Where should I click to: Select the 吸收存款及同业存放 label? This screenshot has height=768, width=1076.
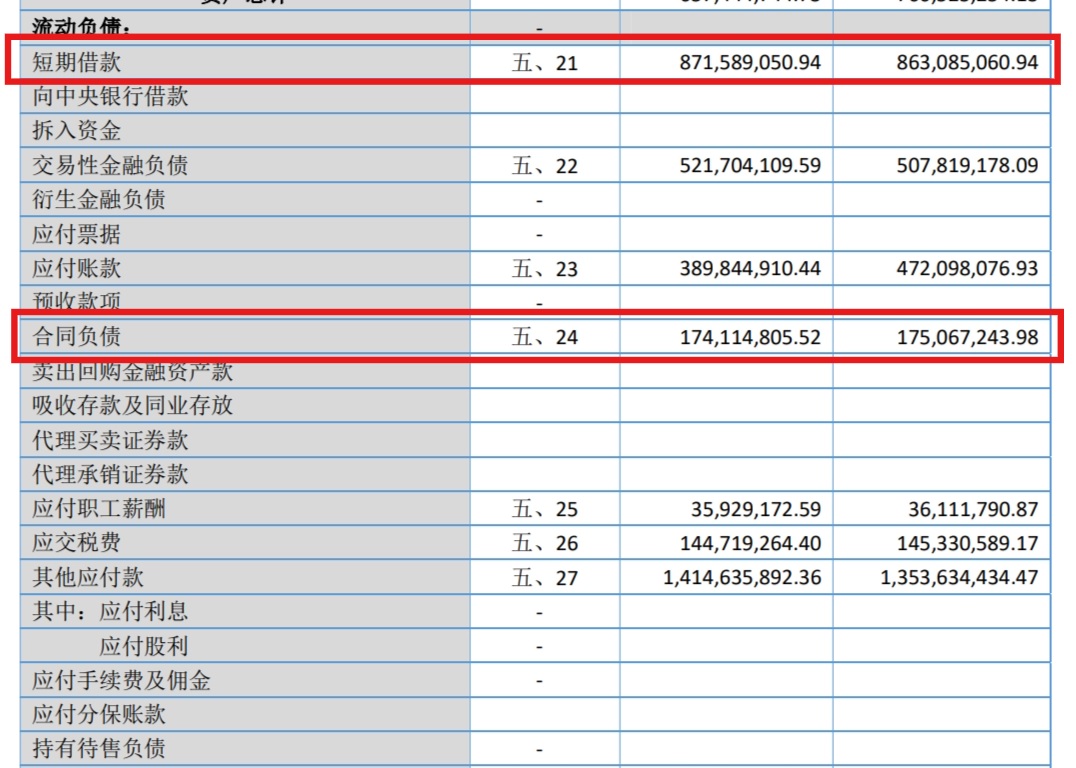tap(132, 406)
